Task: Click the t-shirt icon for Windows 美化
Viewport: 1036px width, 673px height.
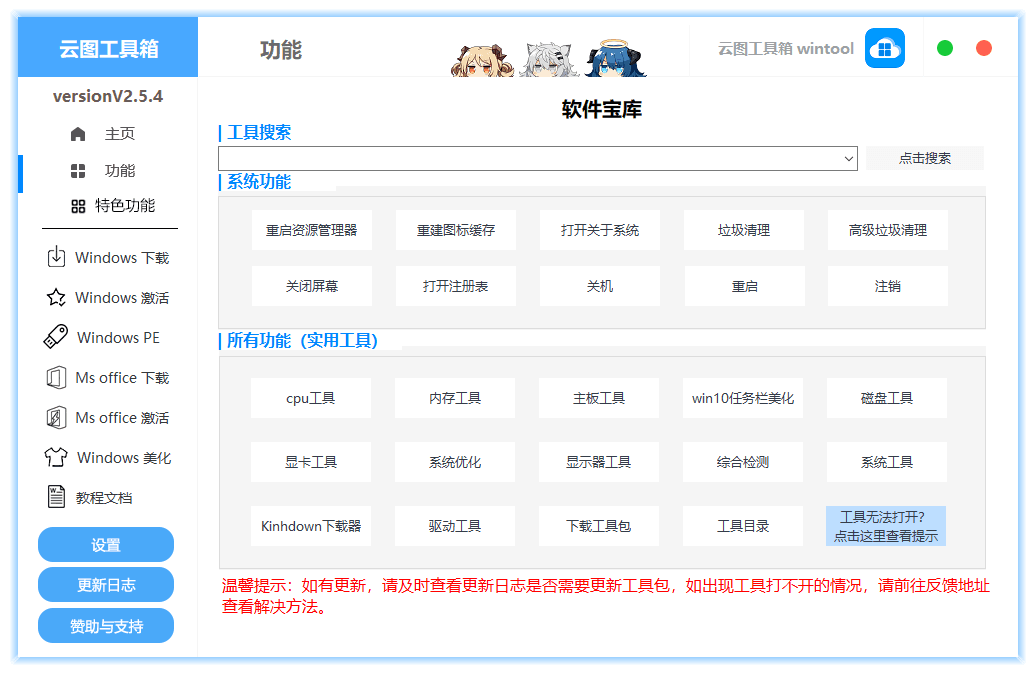Action: (x=56, y=457)
